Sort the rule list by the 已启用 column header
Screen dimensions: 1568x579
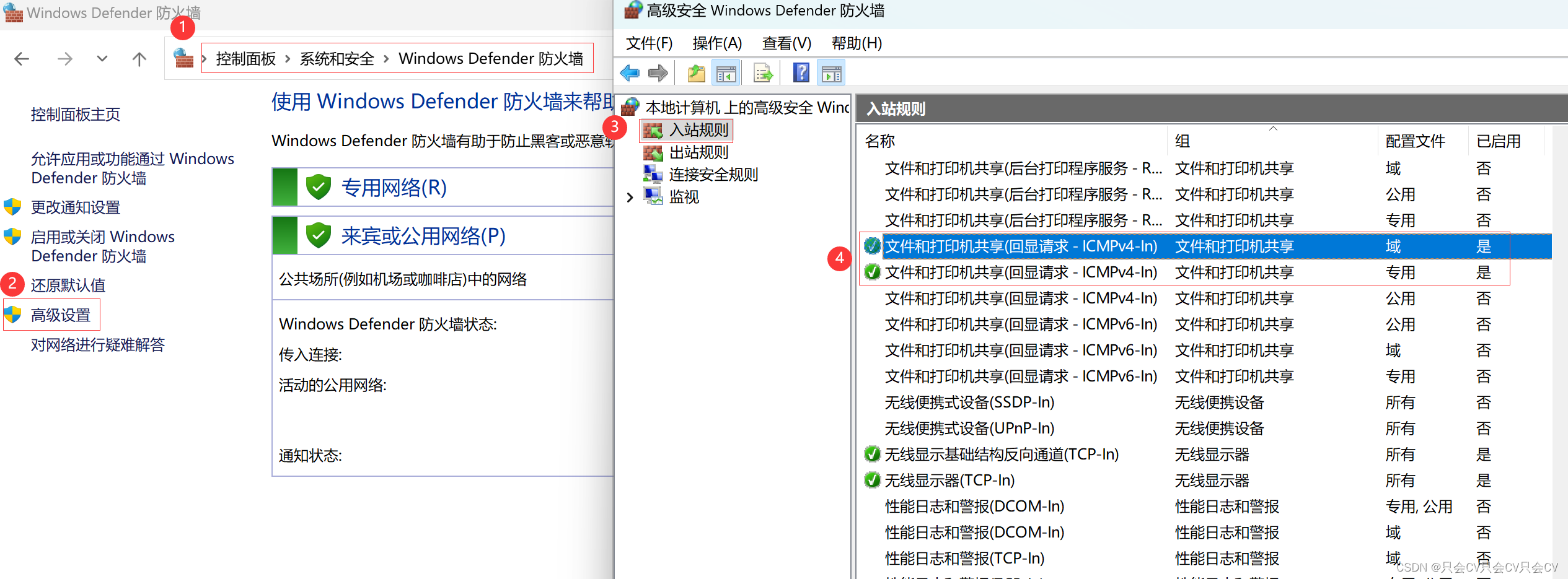tap(1507, 141)
